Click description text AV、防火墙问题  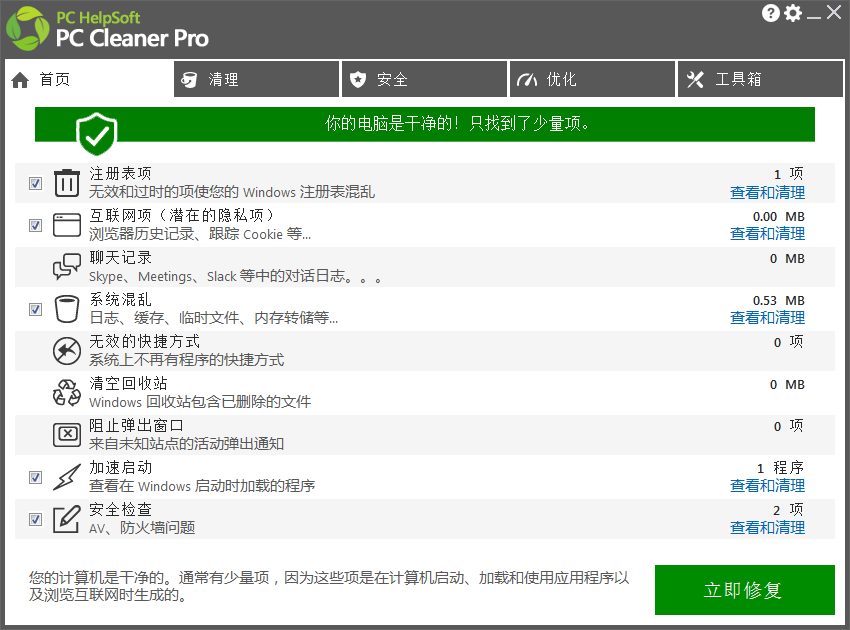[x=142, y=528]
